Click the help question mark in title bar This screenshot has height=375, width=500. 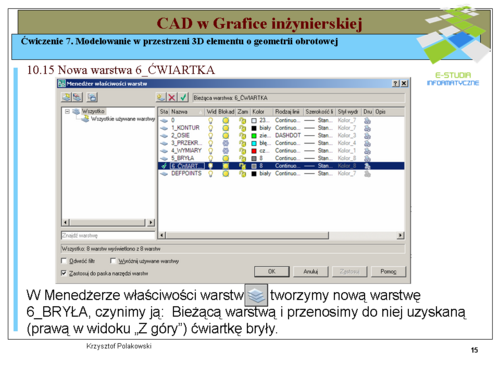click(x=396, y=83)
